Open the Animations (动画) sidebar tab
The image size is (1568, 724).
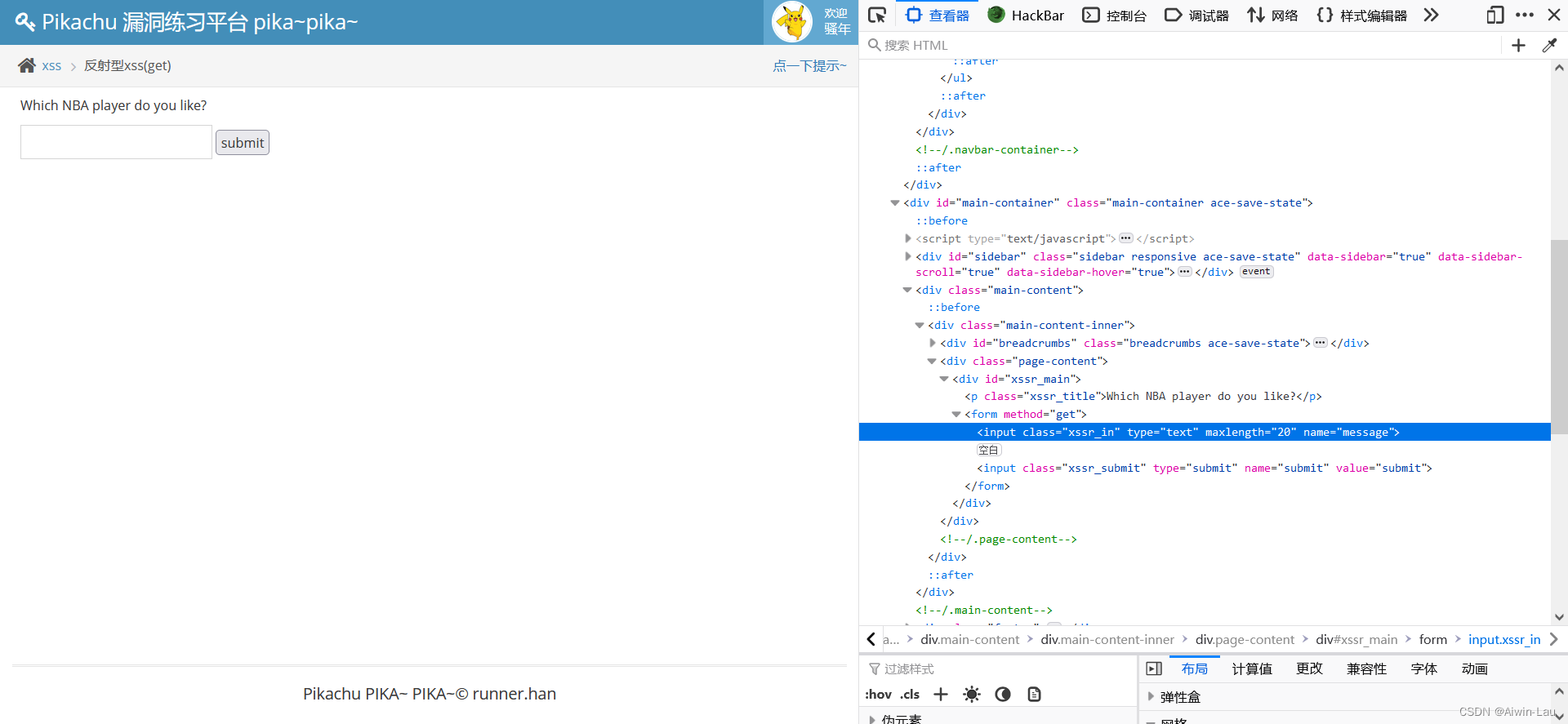(x=1474, y=669)
